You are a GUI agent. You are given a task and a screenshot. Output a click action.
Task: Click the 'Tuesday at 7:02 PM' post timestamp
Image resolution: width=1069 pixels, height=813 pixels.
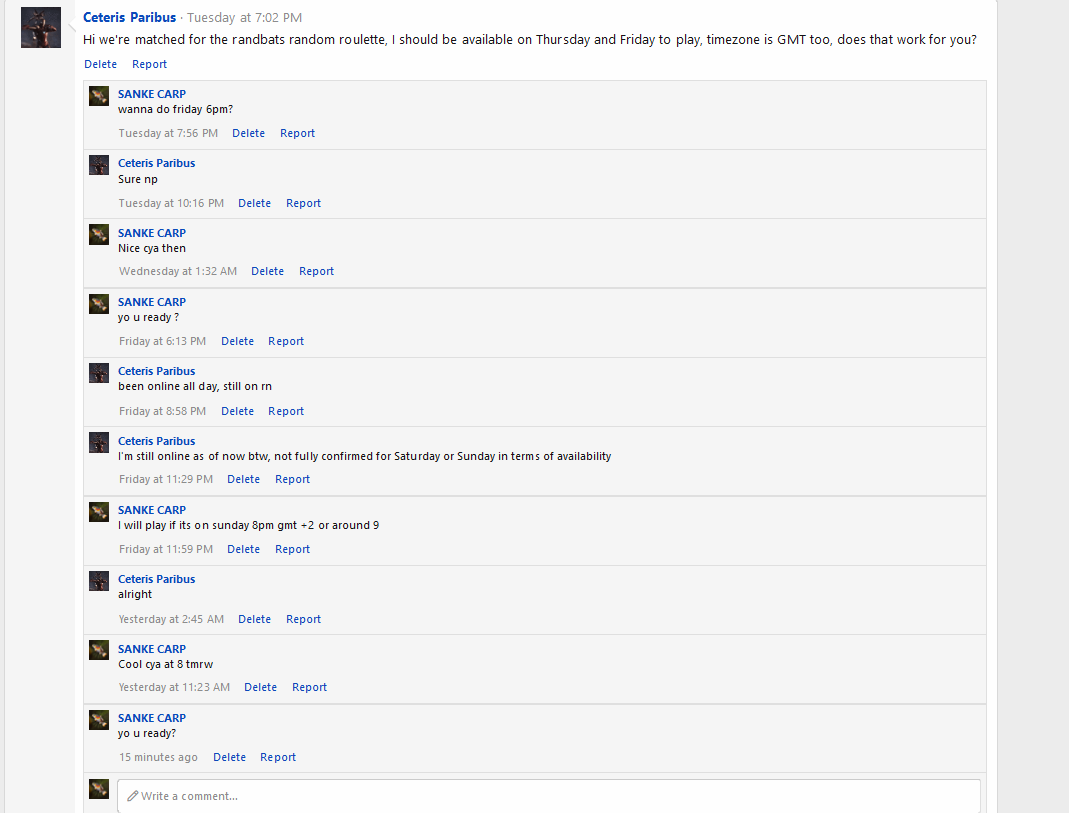[244, 18]
